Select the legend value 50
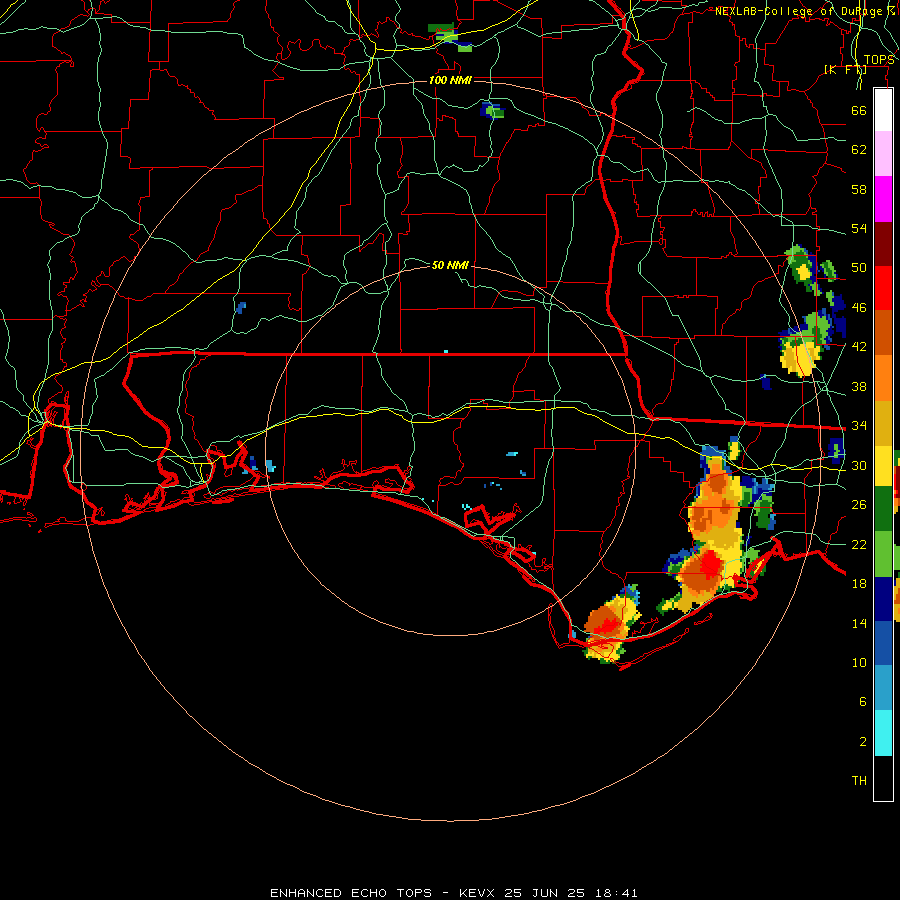Viewport: 900px width, 900px height. (x=859, y=268)
